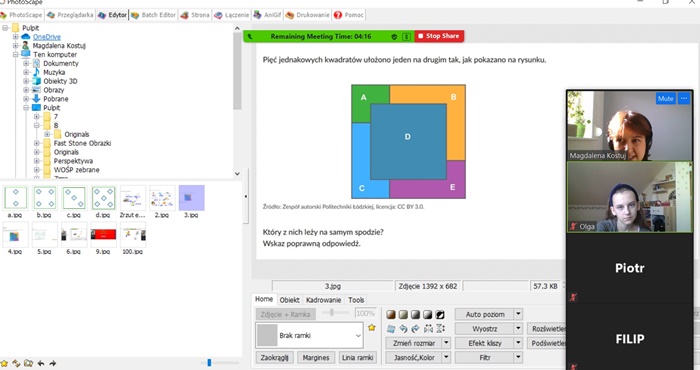Click the refresh folder icon below thumbnails
The image size is (700, 370).
coord(16,363)
